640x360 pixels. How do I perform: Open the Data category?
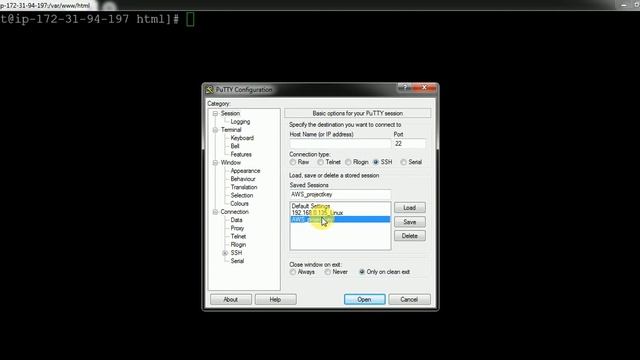pos(236,220)
